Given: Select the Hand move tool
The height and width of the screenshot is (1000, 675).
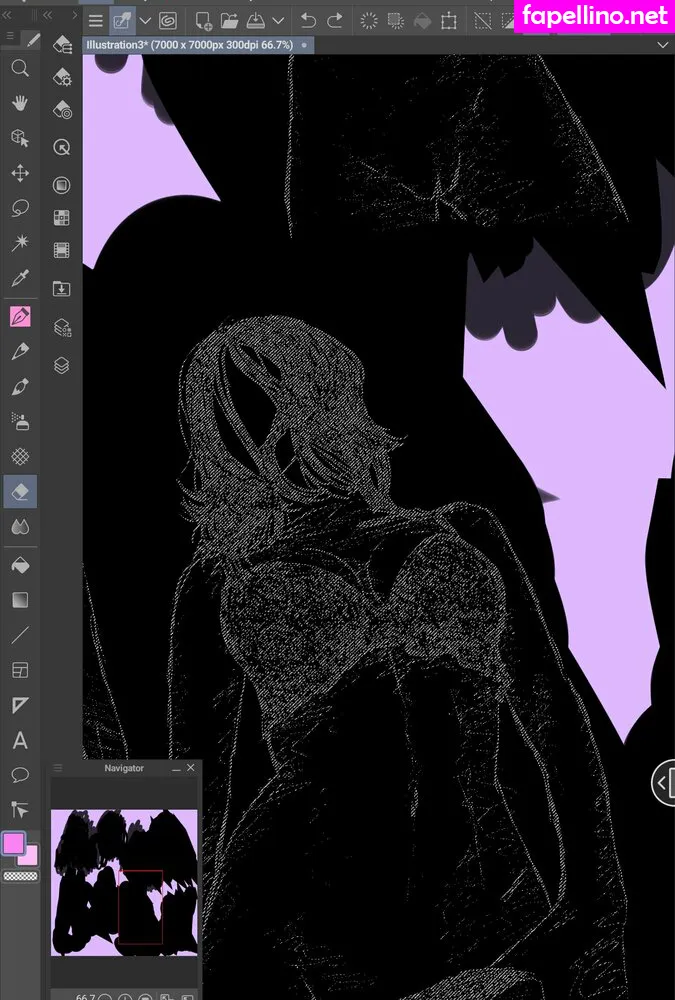Looking at the screenshot, I should [19, 103].
